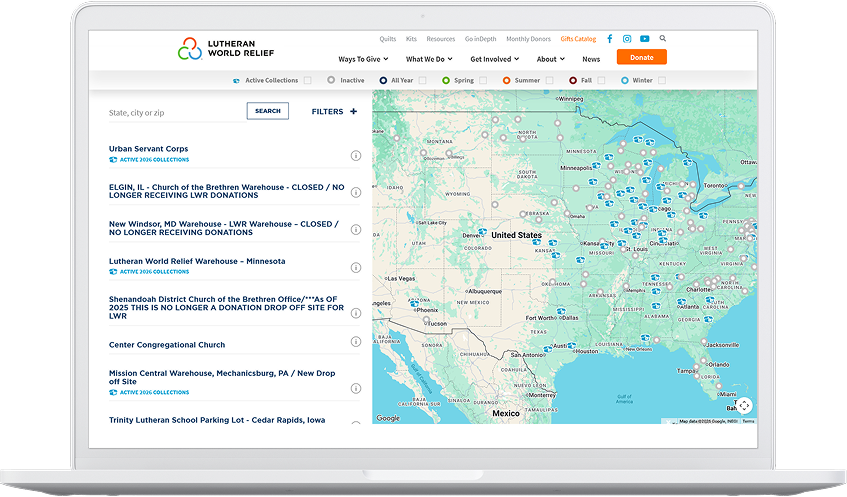Click the Google logo on the map
The width and height of the screenshot is (847, 497).
tap(388, 418)
